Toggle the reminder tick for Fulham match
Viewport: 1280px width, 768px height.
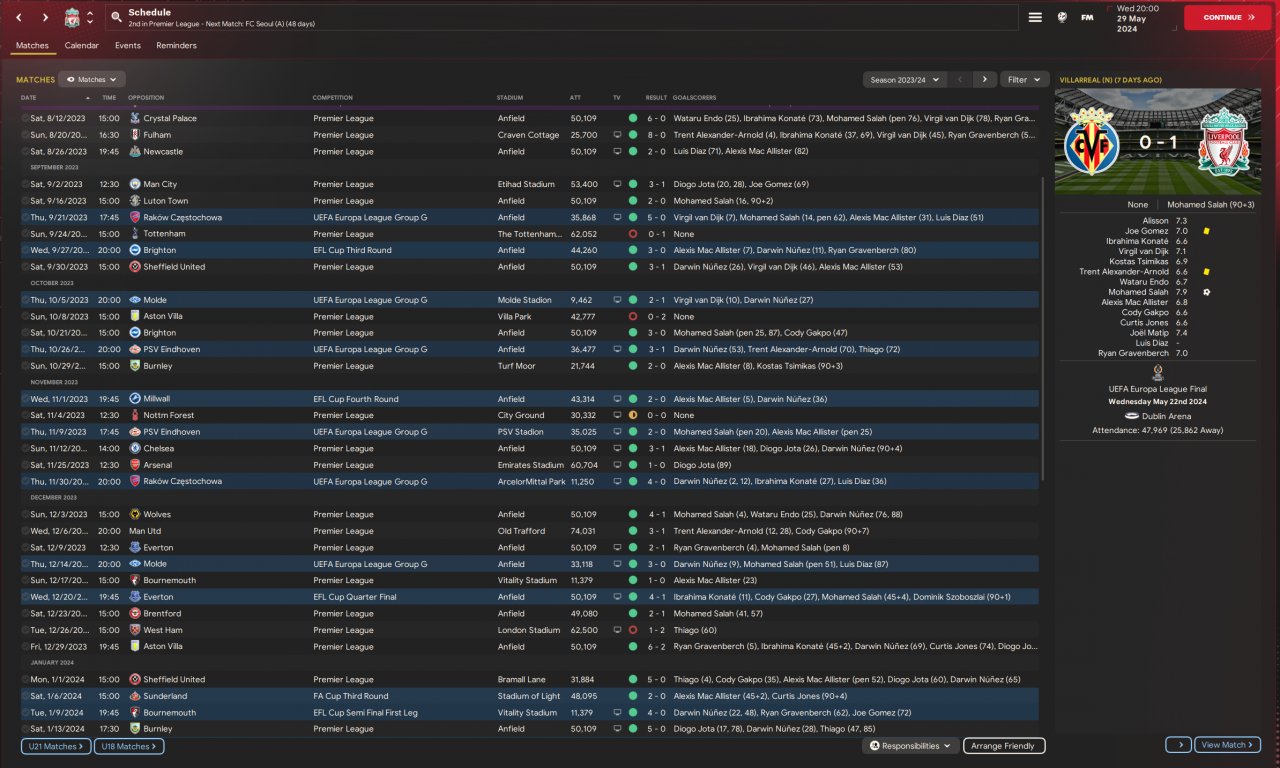coord(26,135)
